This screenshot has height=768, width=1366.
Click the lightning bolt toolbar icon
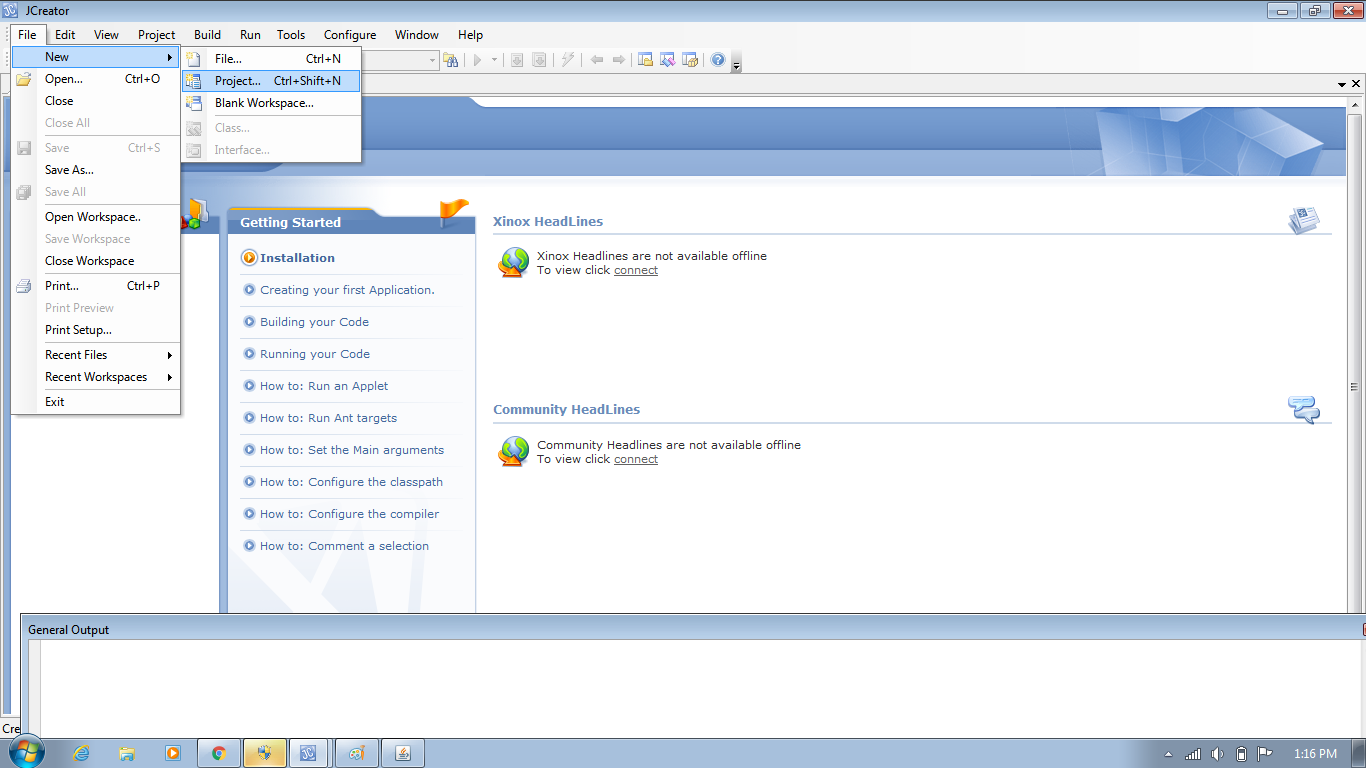(568, 60)
